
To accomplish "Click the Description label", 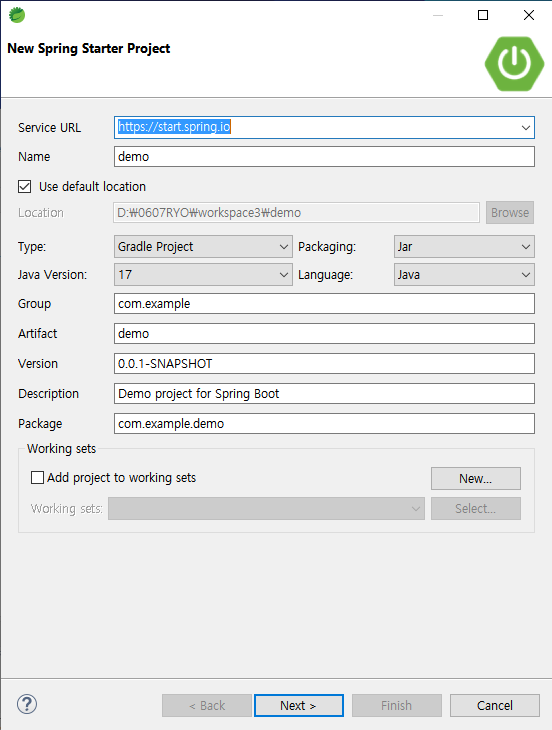I will [x=48, y=394].
